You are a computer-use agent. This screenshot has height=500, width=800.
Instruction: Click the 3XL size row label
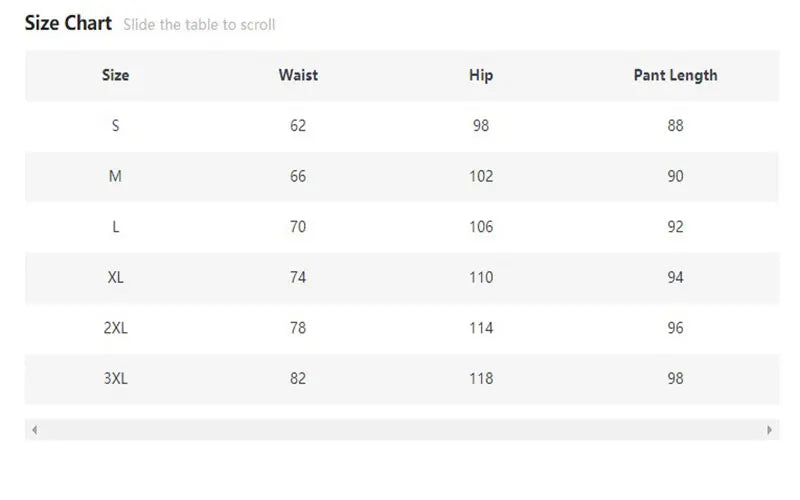coord(115,378)
